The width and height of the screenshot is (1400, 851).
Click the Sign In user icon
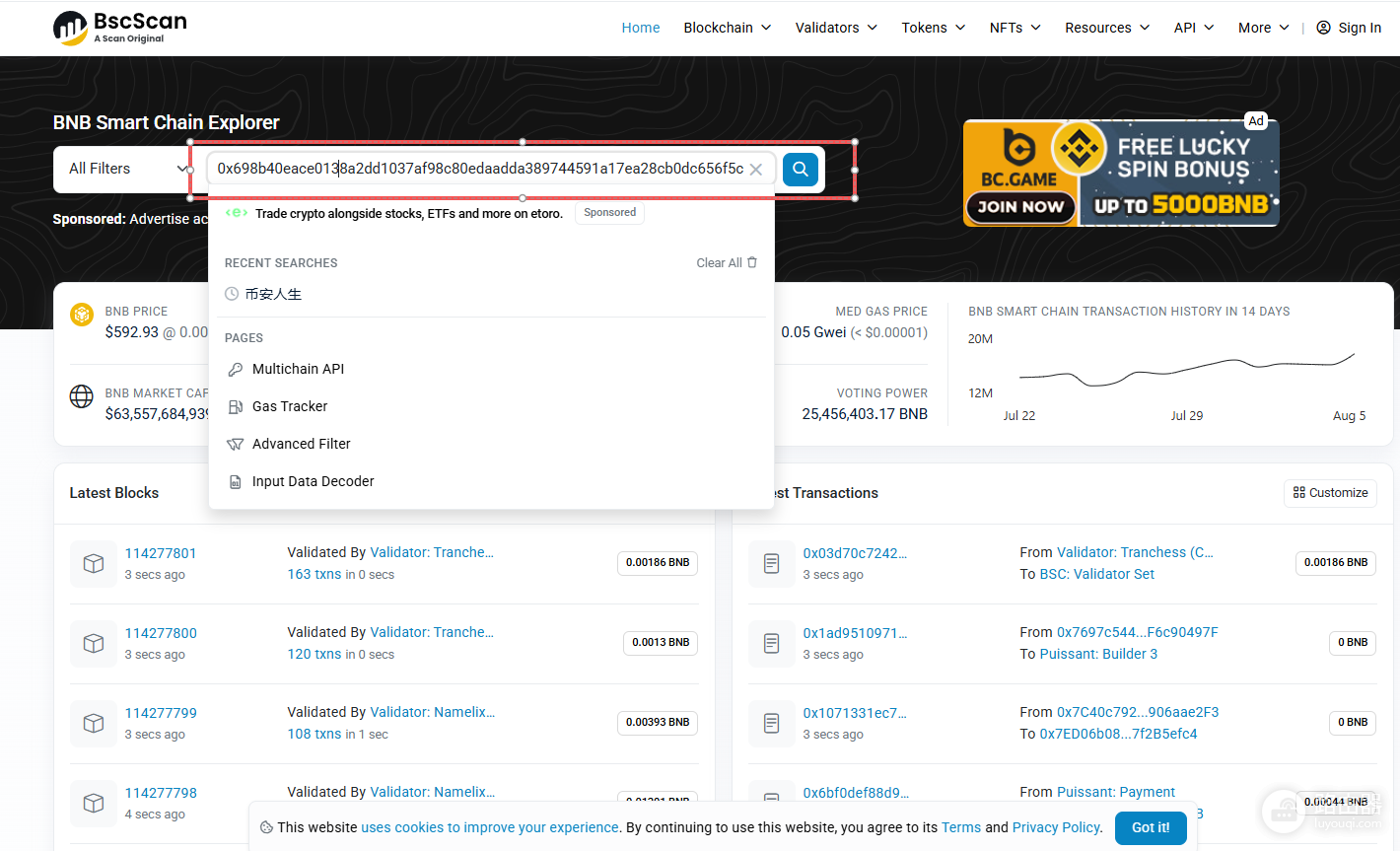[x=1324, y=28]
